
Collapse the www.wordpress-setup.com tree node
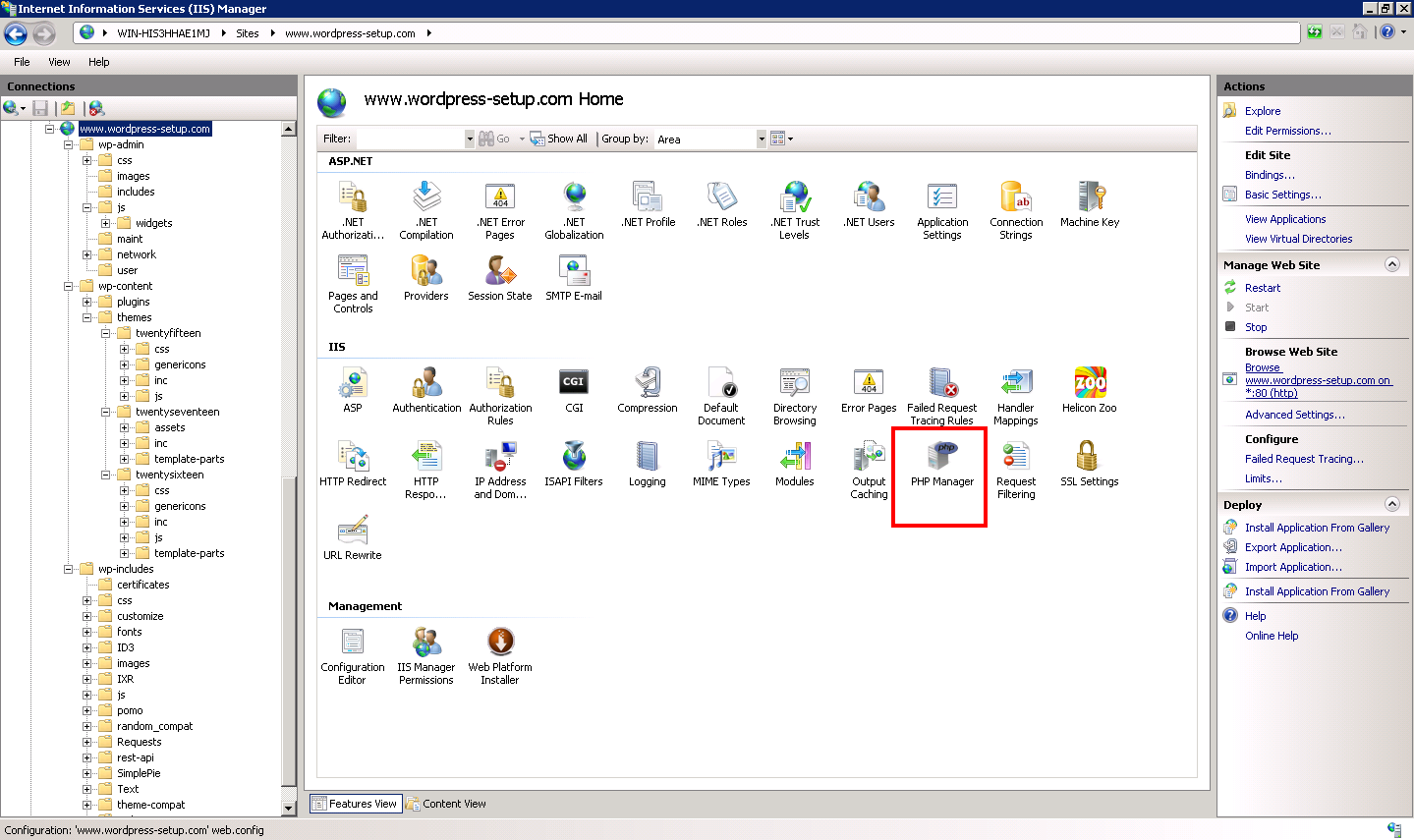pyautogui.click(x=49, y=129)
